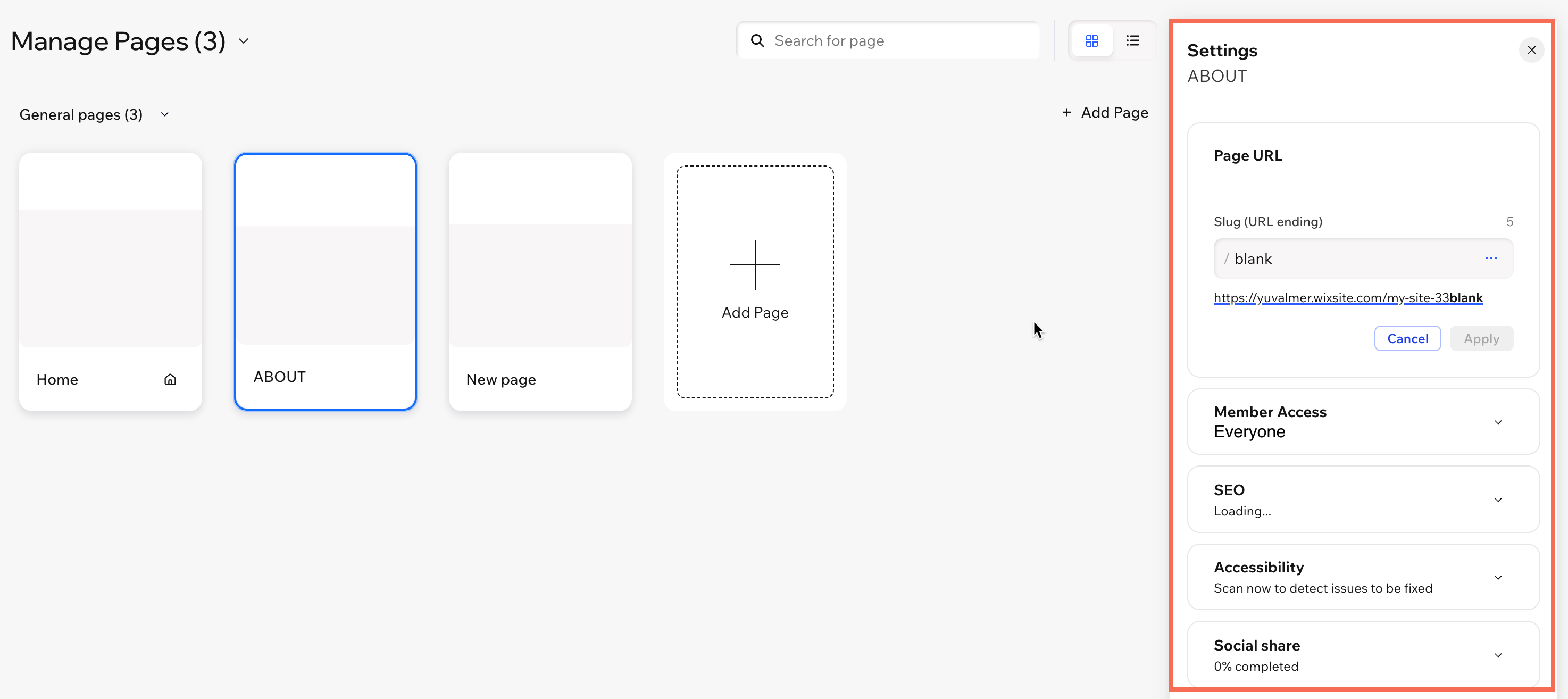Click the search magnifier icon
The image size is (1568, 699).
pos(757,41)
